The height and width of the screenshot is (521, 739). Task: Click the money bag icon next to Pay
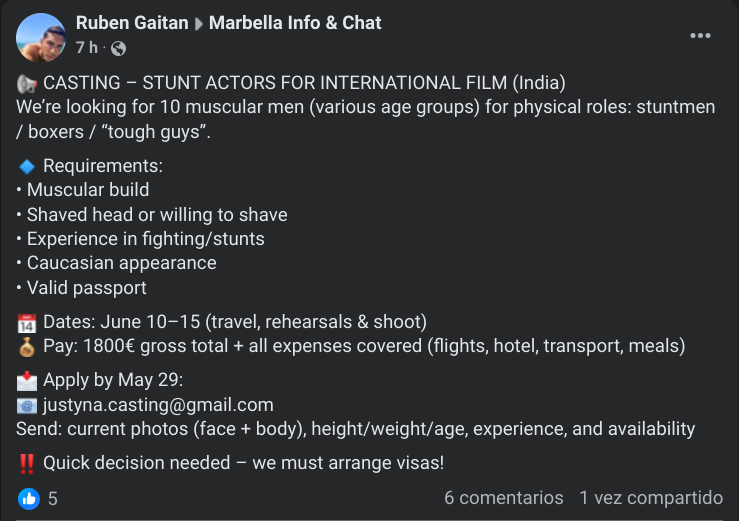27,347
